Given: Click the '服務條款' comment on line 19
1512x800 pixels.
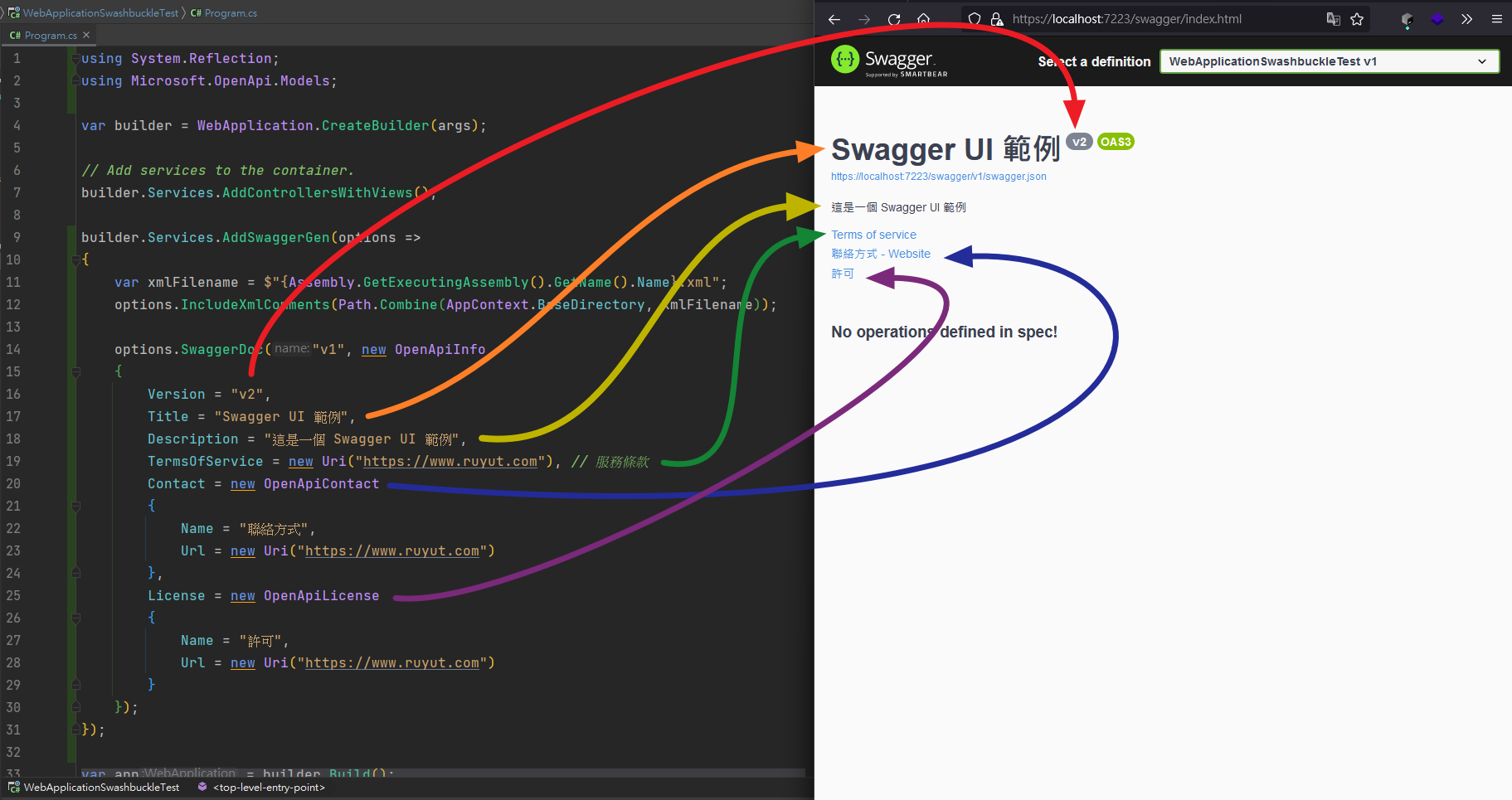Looking at the screenshot, I should (x=622, y=462).
